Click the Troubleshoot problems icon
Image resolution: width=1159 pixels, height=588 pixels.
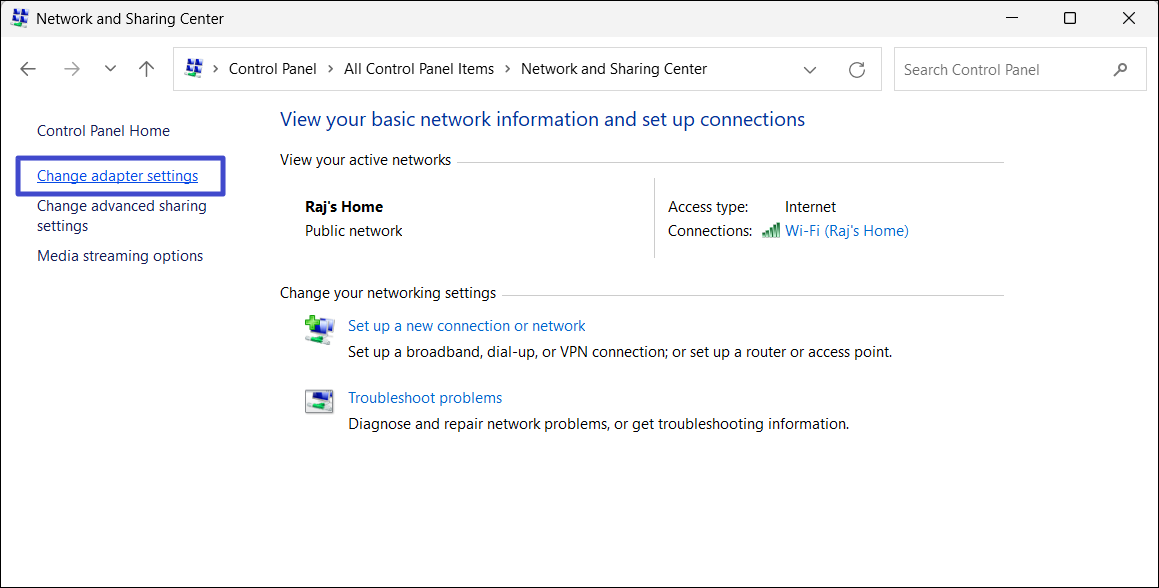pos(319,402)
